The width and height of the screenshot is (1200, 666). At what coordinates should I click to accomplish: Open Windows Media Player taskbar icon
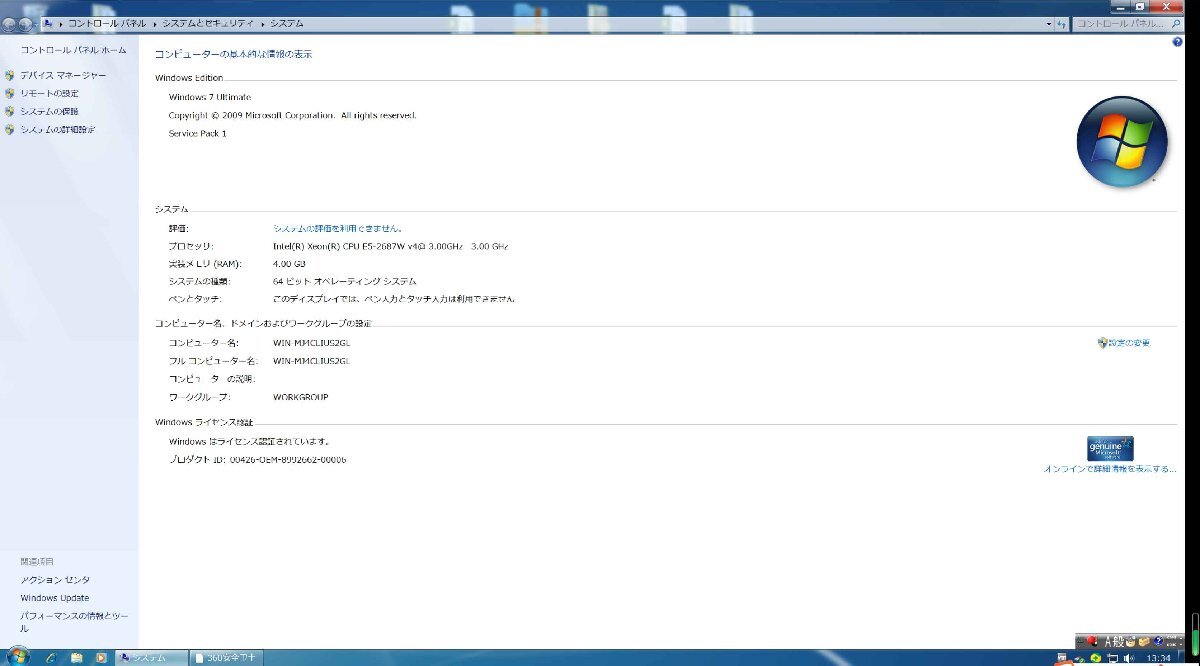tap(101, 657)
